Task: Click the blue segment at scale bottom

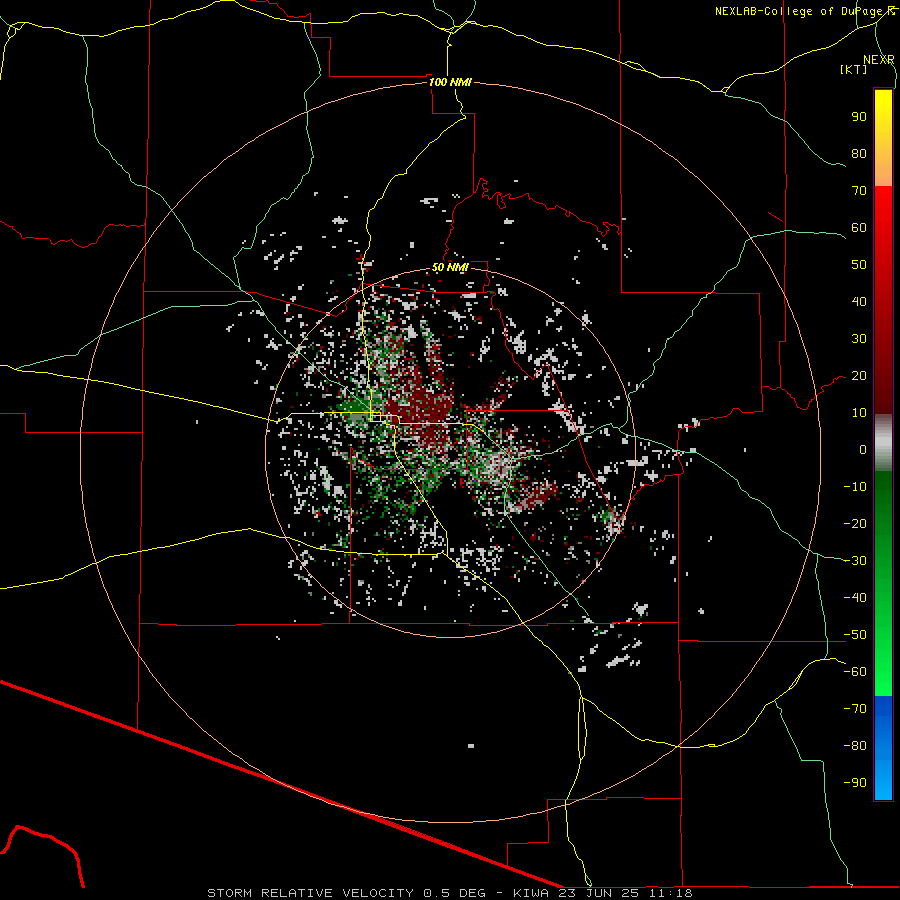Action: click(883, 747)
